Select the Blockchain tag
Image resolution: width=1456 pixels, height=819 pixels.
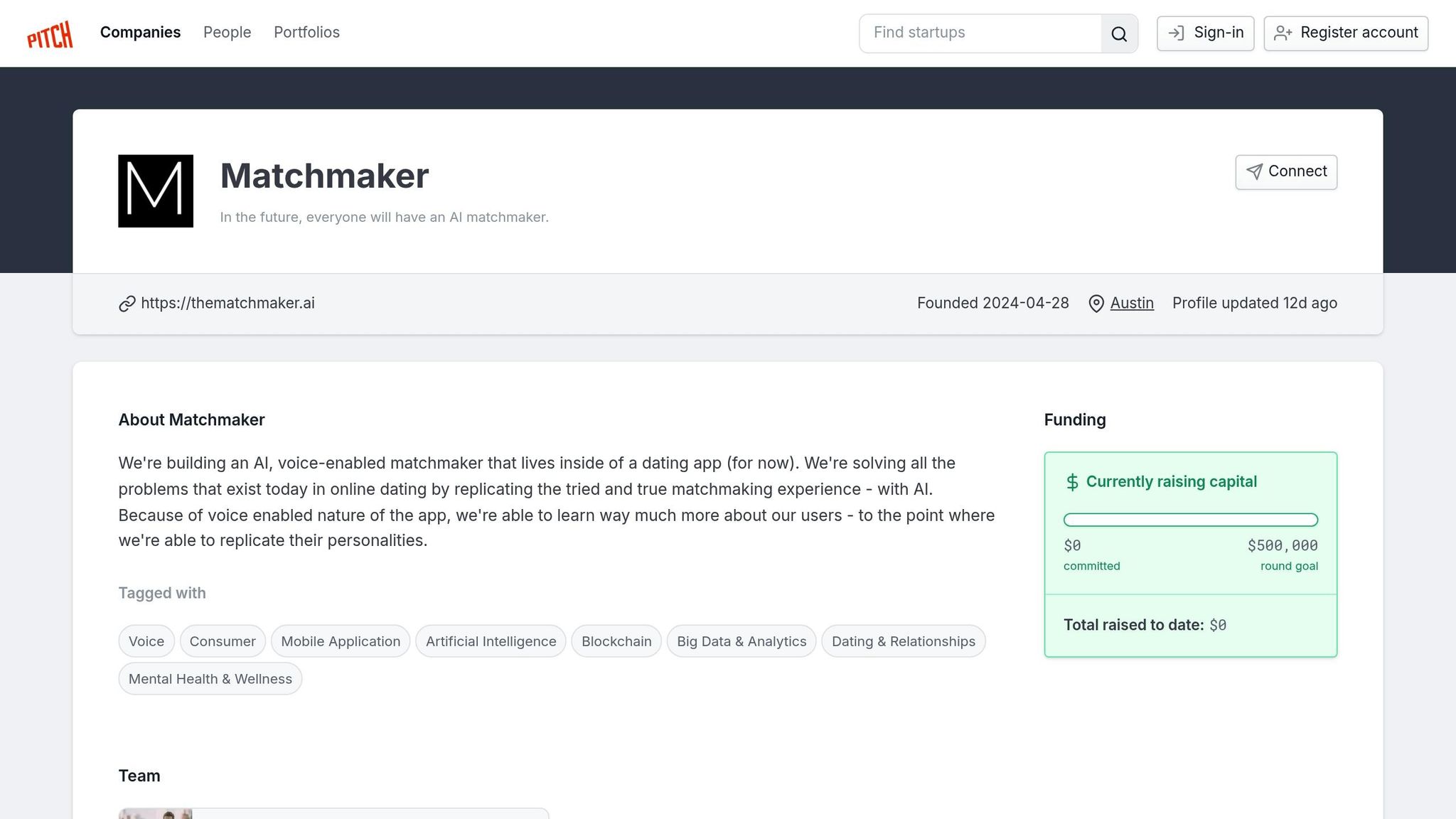coord(616,641)
